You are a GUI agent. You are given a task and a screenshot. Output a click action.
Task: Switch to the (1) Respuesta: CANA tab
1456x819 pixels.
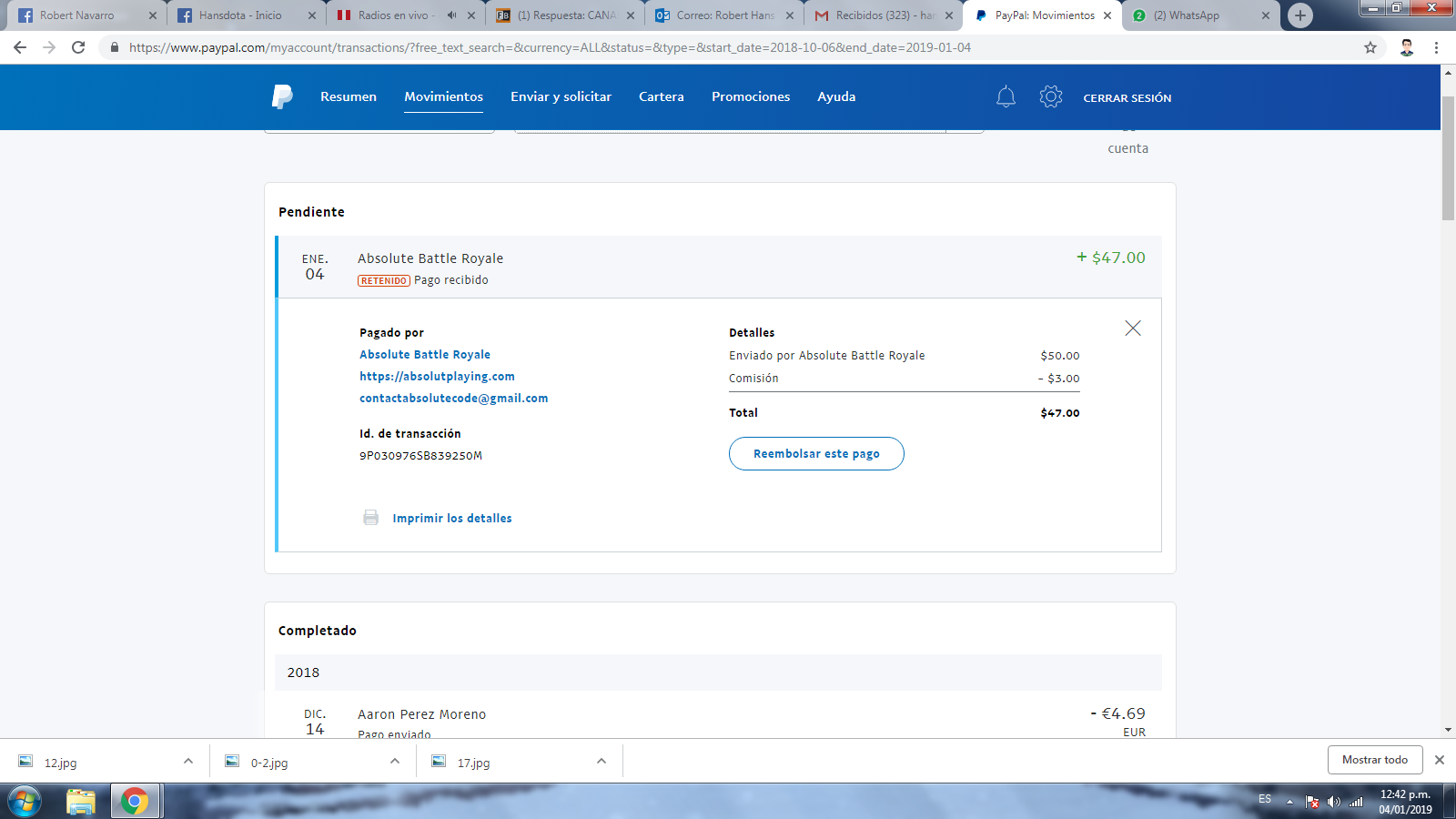(564, 15)
